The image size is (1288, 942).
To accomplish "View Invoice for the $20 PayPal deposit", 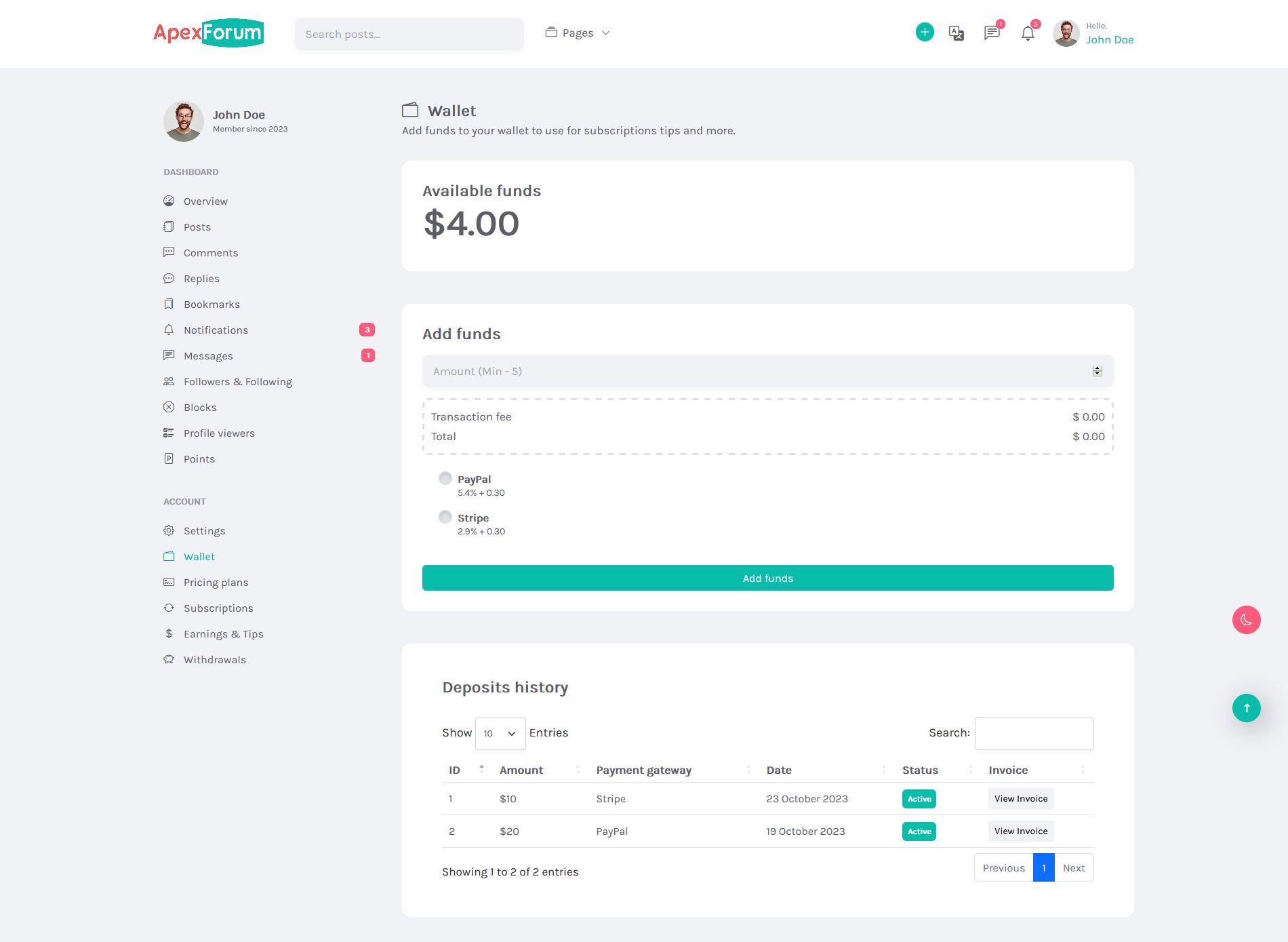I will 1021,831.
